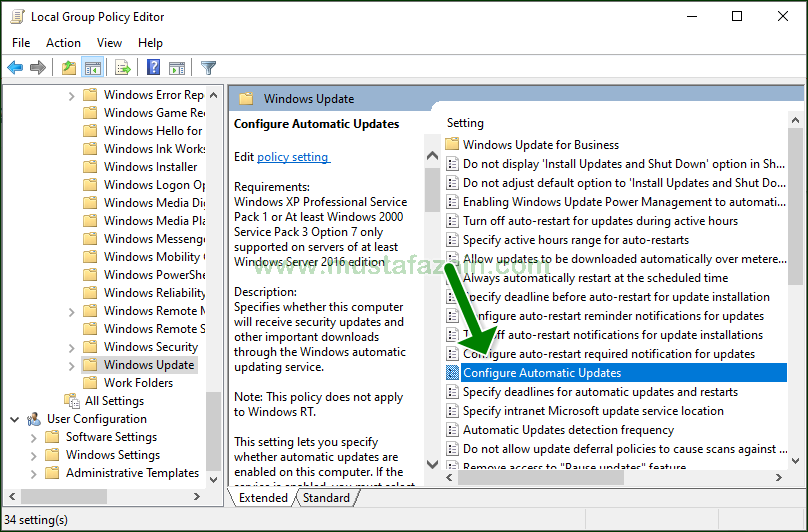Click the User Configuration node icon
The width and height of the screenshot is (808, 532).
click(x=34, y=419)
